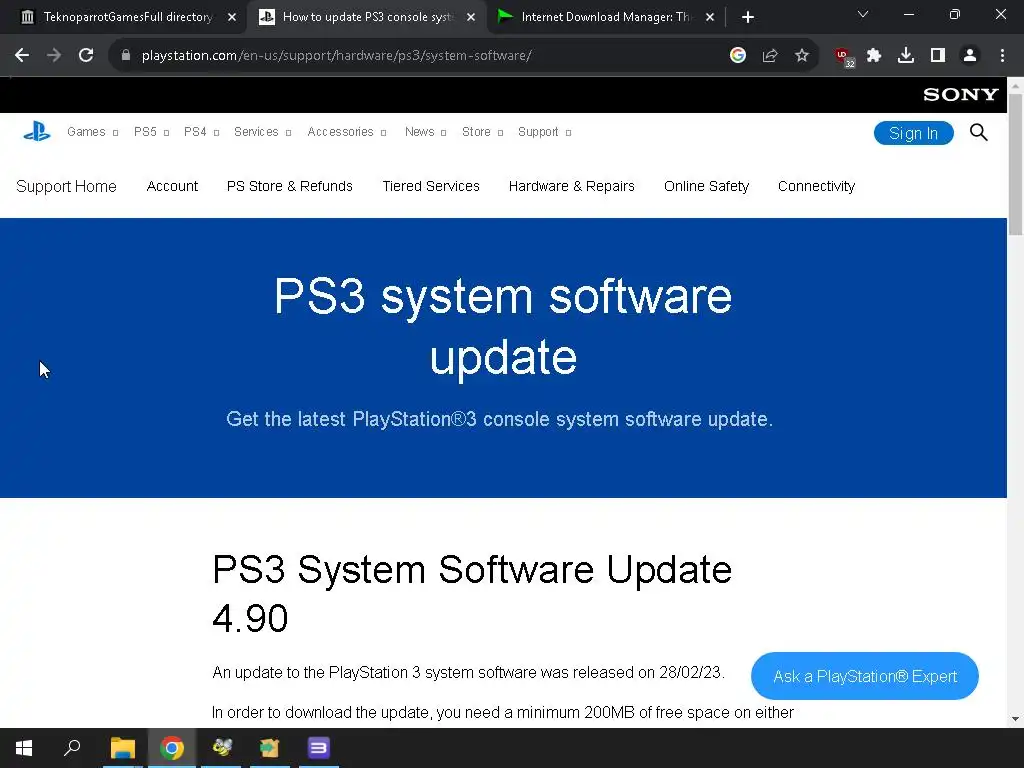Open Tiered Services section
1024x768 pixels.
point(430,186)
